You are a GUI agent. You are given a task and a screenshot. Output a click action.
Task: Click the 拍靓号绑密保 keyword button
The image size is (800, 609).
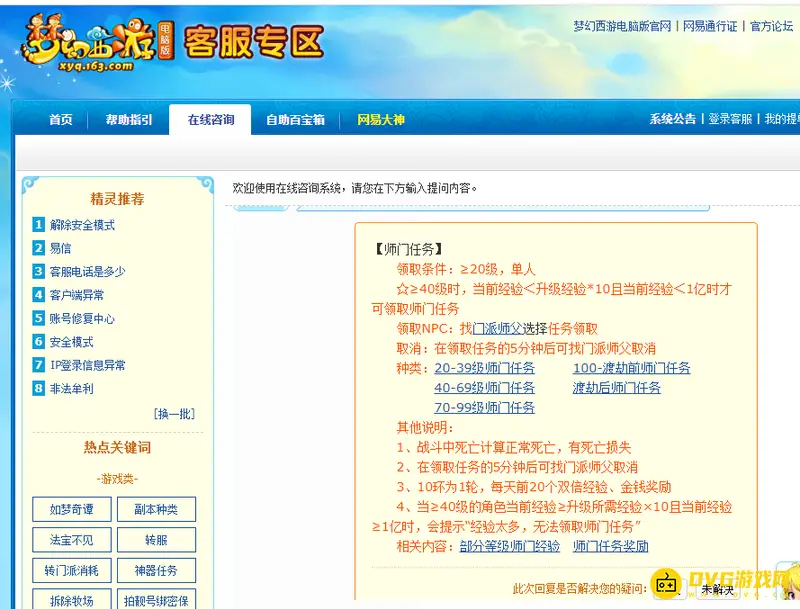pos(156,600)
